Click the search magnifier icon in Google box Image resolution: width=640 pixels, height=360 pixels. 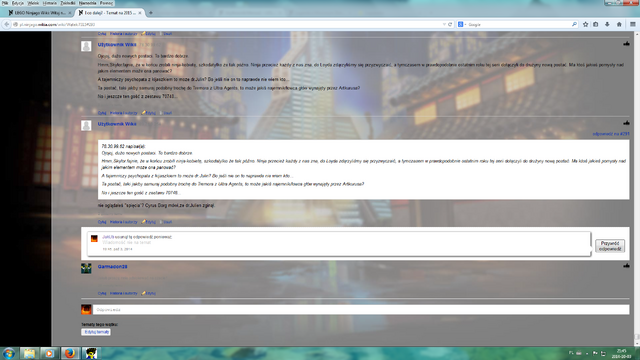point(574,24)
